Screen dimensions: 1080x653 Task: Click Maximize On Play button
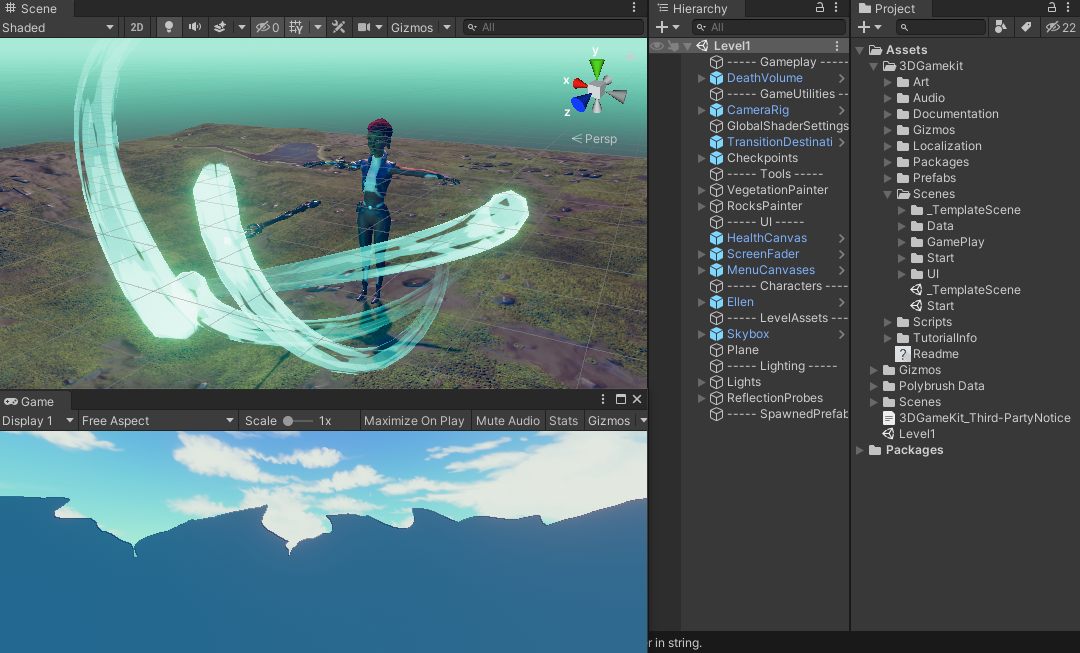coord(413,421)
